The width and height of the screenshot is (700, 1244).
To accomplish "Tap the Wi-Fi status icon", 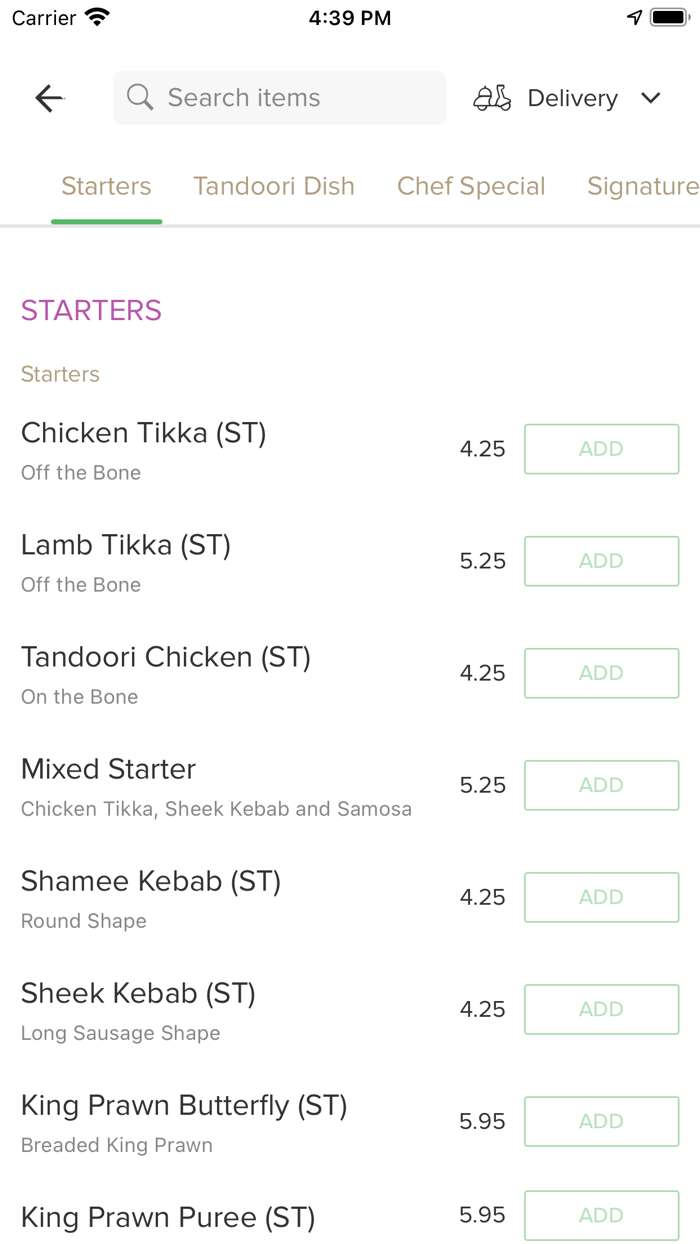I will [x=97, y=18].
